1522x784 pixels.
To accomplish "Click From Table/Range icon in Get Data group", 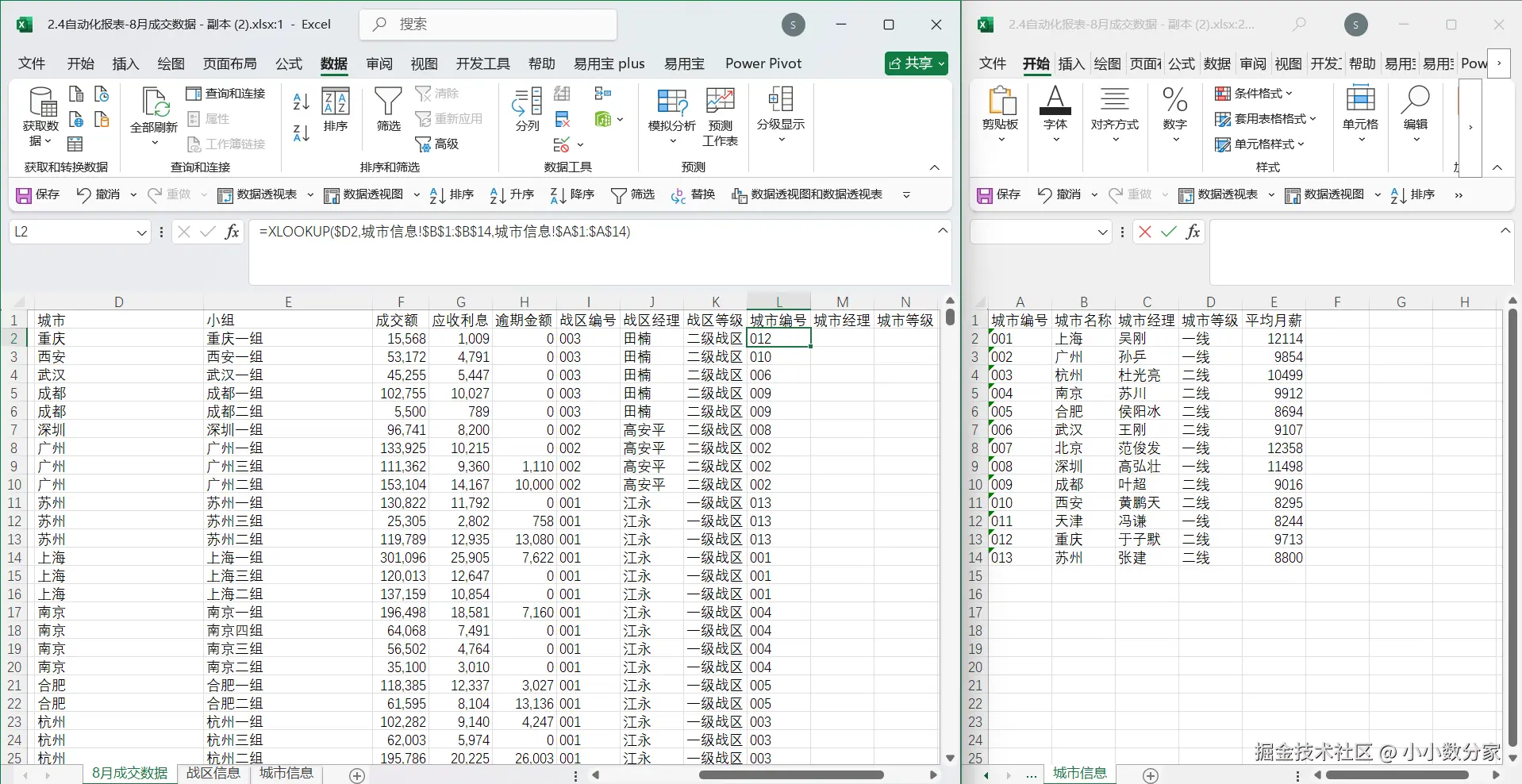I will pyautogui.click(x=75, y=144).
